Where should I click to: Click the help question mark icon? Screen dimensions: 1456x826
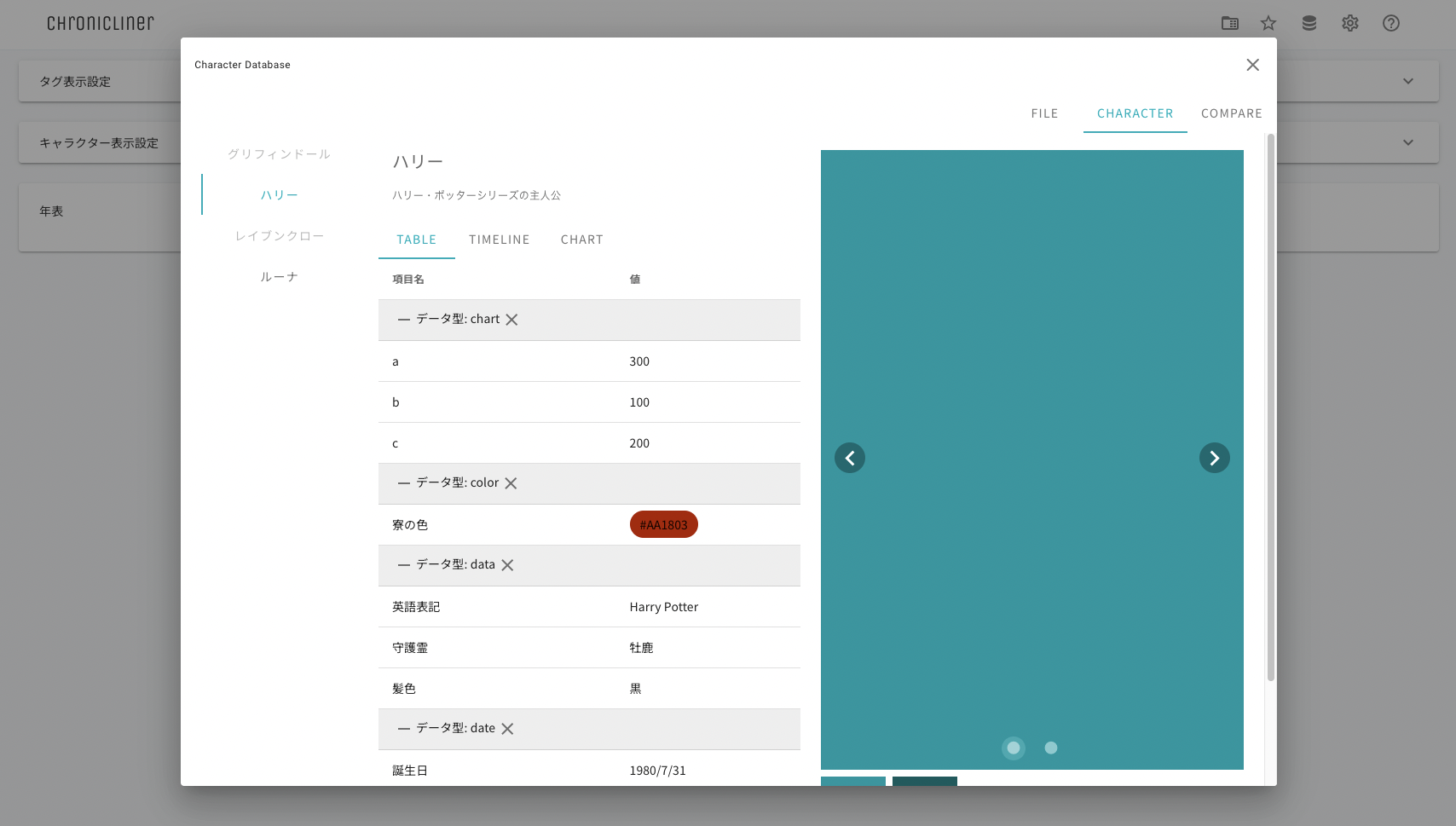tap(1391, 23)
